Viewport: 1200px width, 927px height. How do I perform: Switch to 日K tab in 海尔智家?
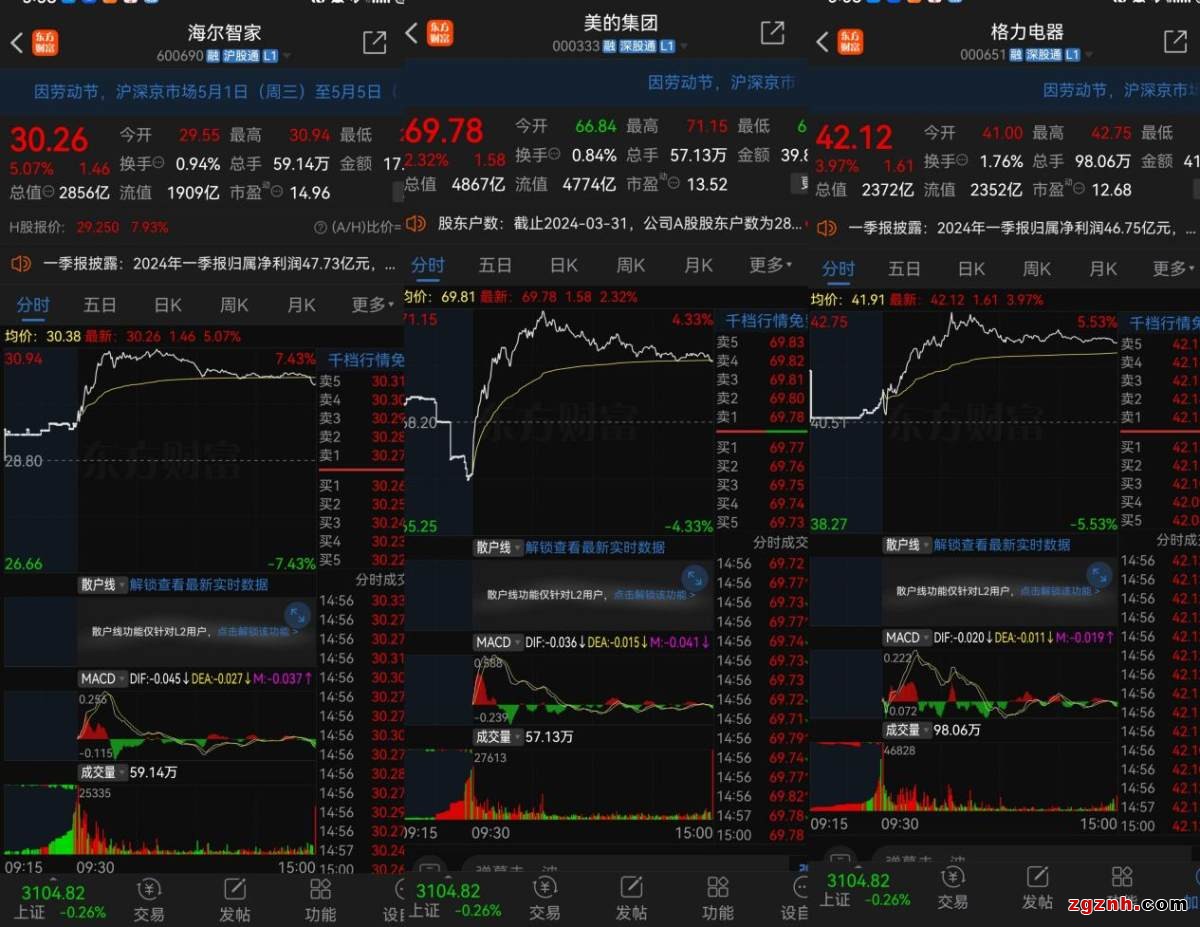click(167, 305)
